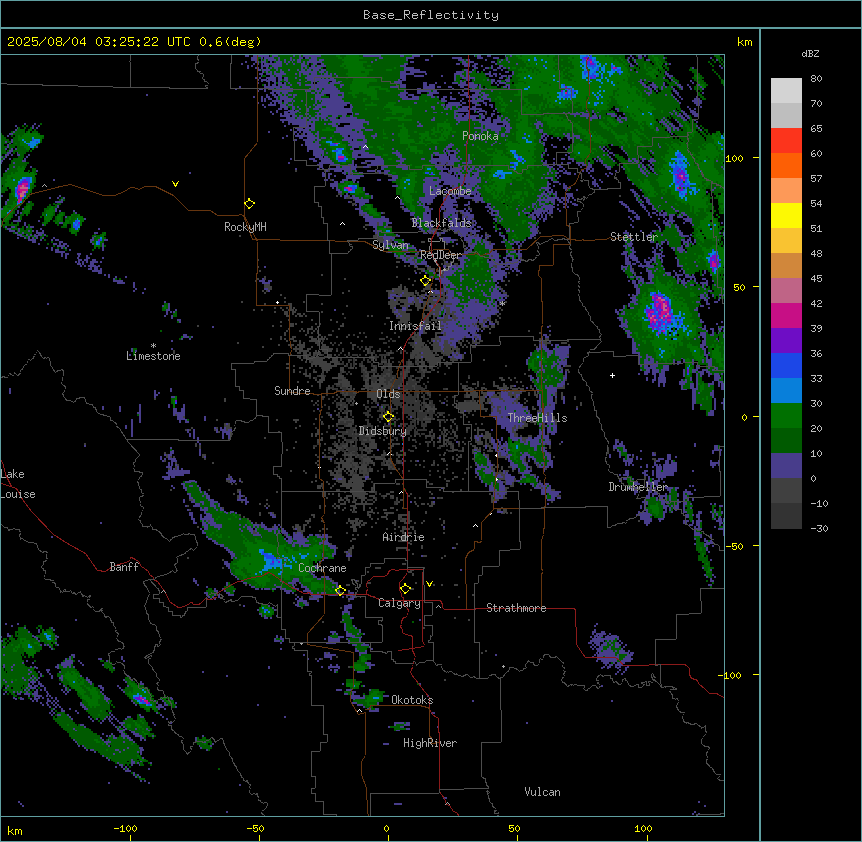This screenshot has height=842, width=862.
Task: Click the RedDeer city label
Action: (441, 255)
